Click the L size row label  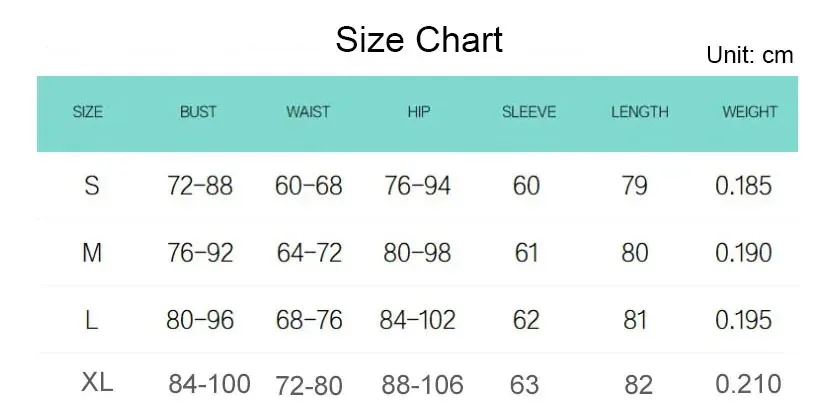92,320
